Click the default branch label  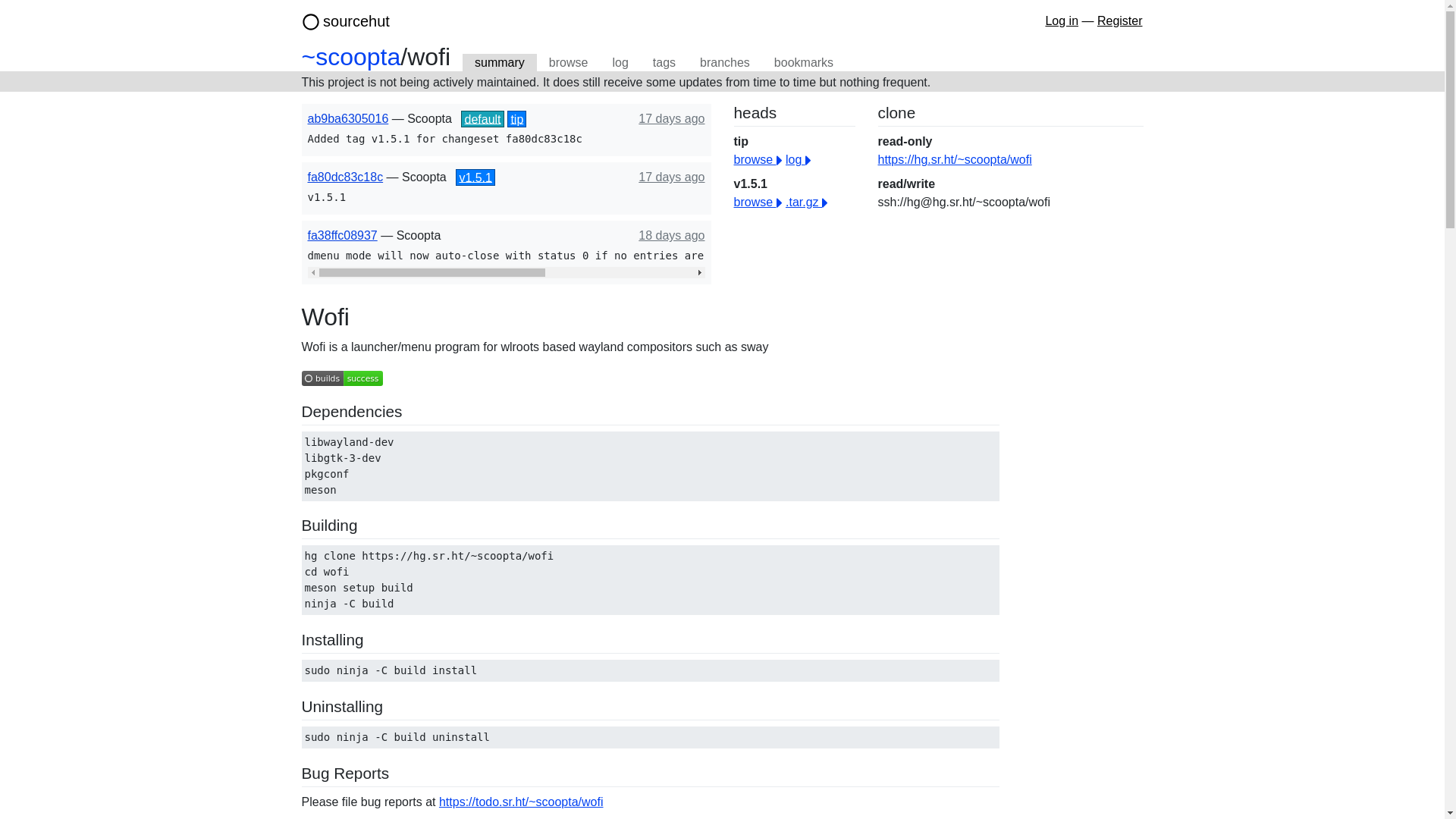click(482, 119)
